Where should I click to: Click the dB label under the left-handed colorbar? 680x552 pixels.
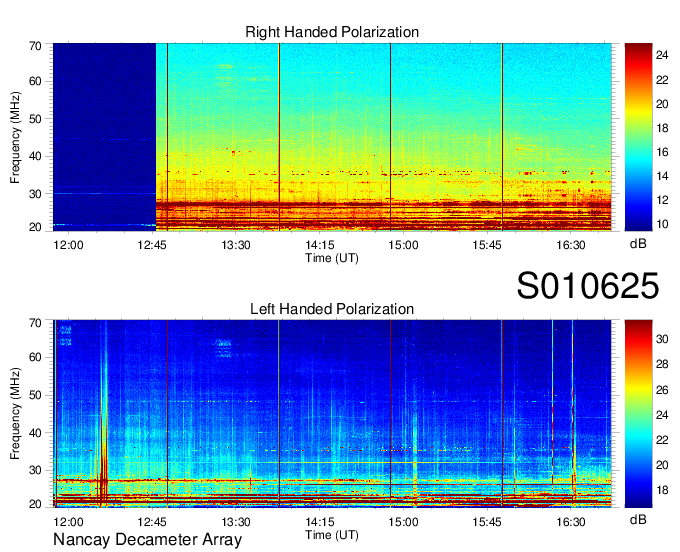[x=638, y=519]
